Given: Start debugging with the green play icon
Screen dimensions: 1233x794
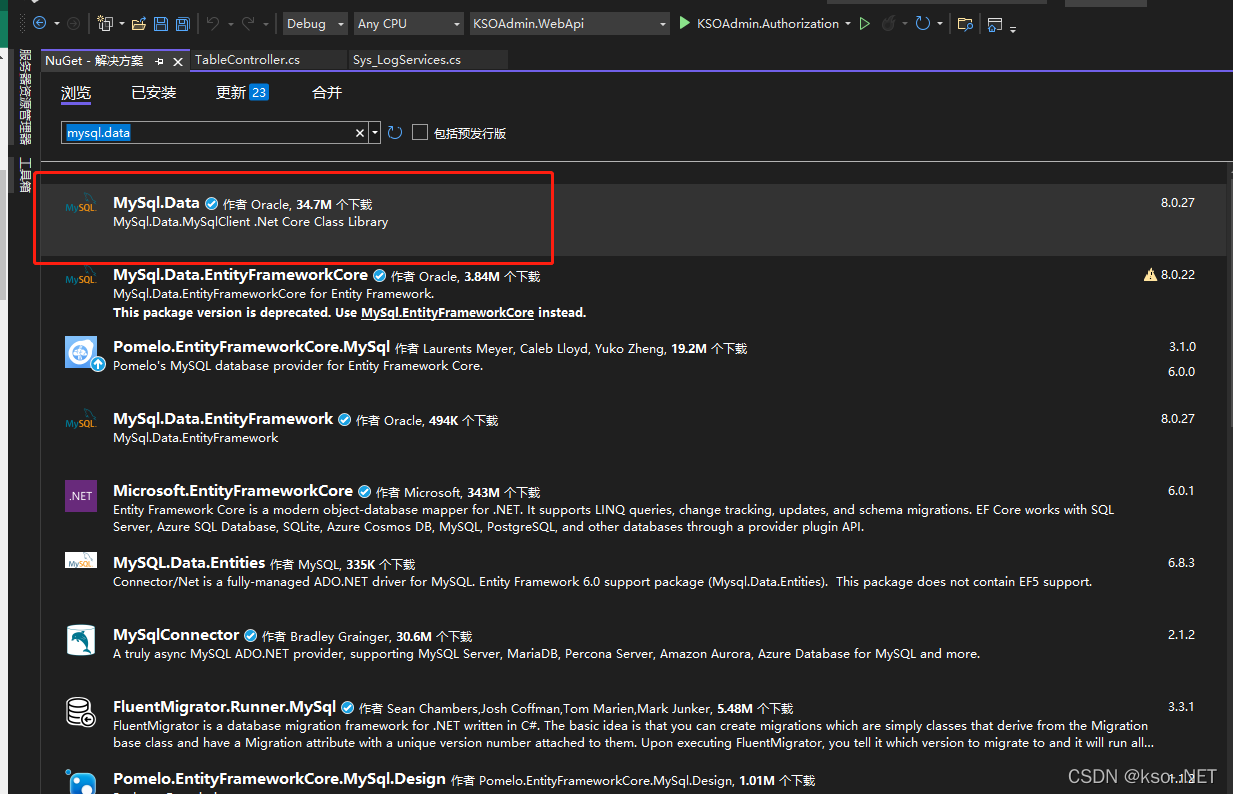Looking at the screenshot, I should click(x=685, y=23).
